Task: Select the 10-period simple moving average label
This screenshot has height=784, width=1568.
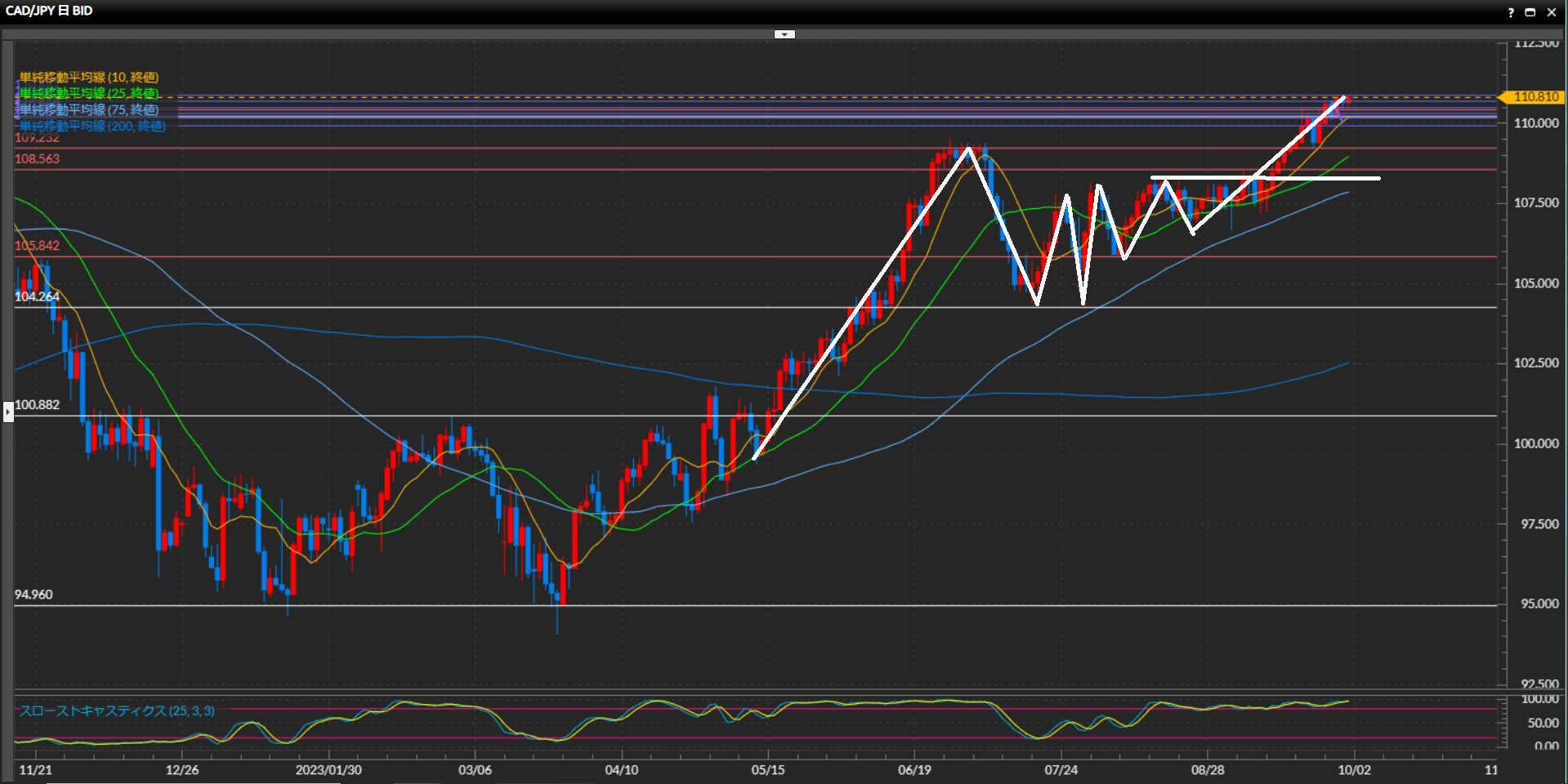Action: tap(89, 78)
